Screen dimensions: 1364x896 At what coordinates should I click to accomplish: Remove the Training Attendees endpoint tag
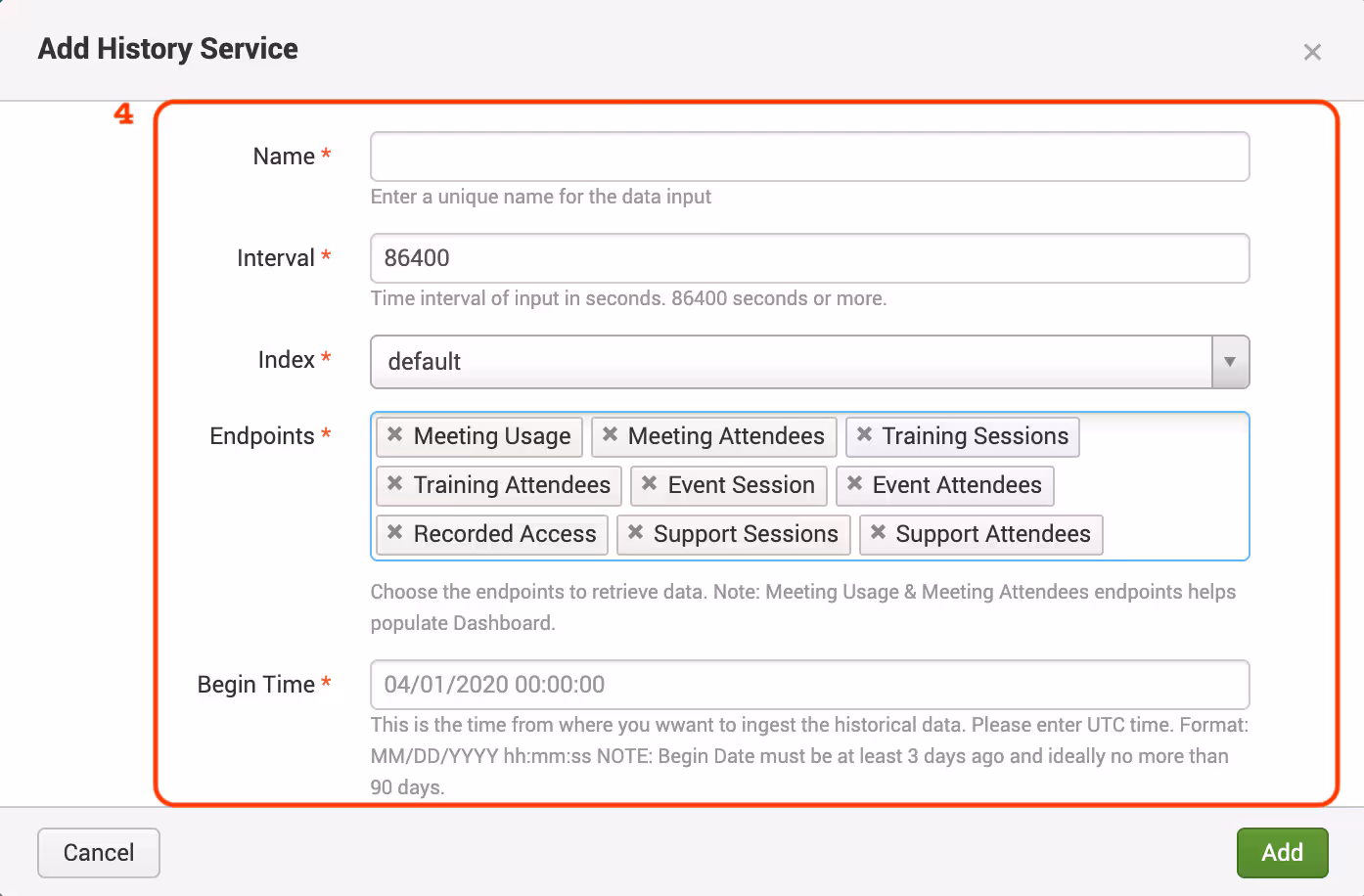pyautogui.click(x=395, y=483)
